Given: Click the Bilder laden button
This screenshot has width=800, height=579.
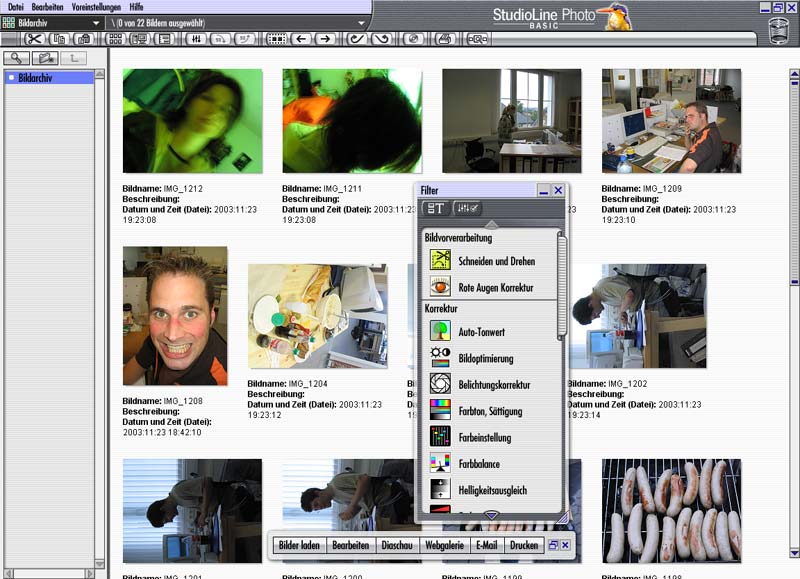Looking at the screenshot, I should [299, 545].
